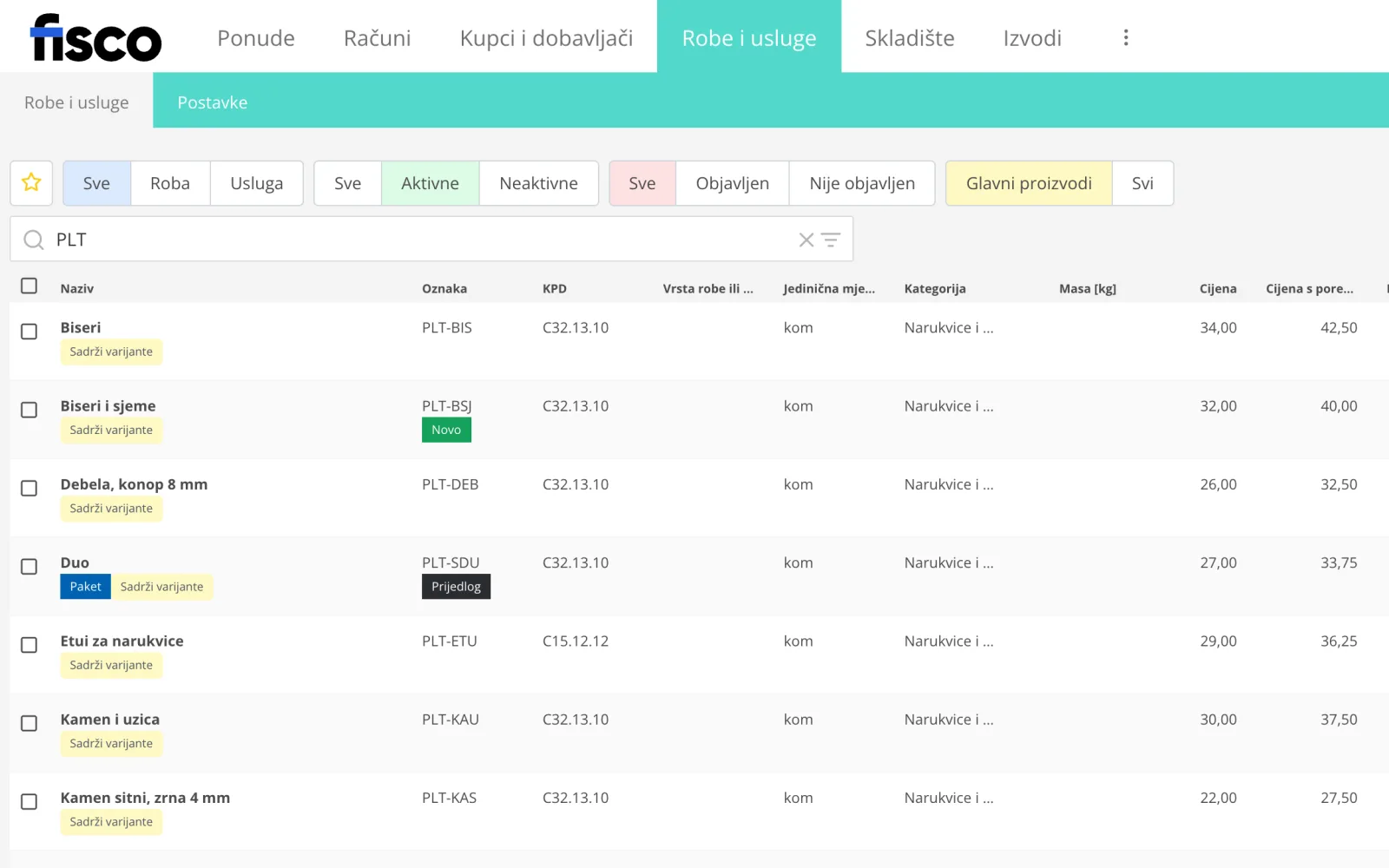Switch product filter to Svi
The width and height of the screenshot is (1389, 868).
1142,183
